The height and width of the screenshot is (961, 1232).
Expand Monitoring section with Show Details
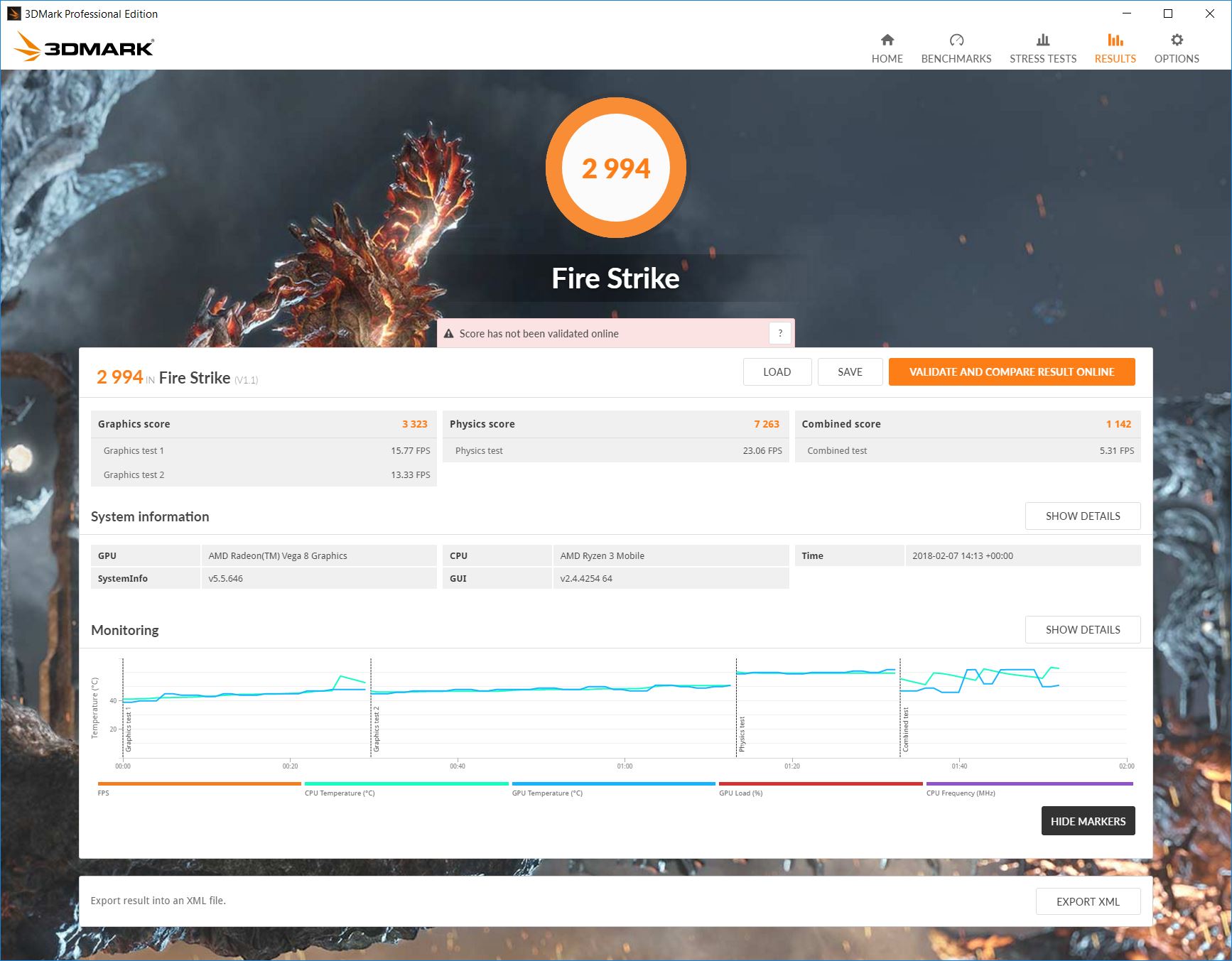pyautogui.click(x=1082, y=630)
